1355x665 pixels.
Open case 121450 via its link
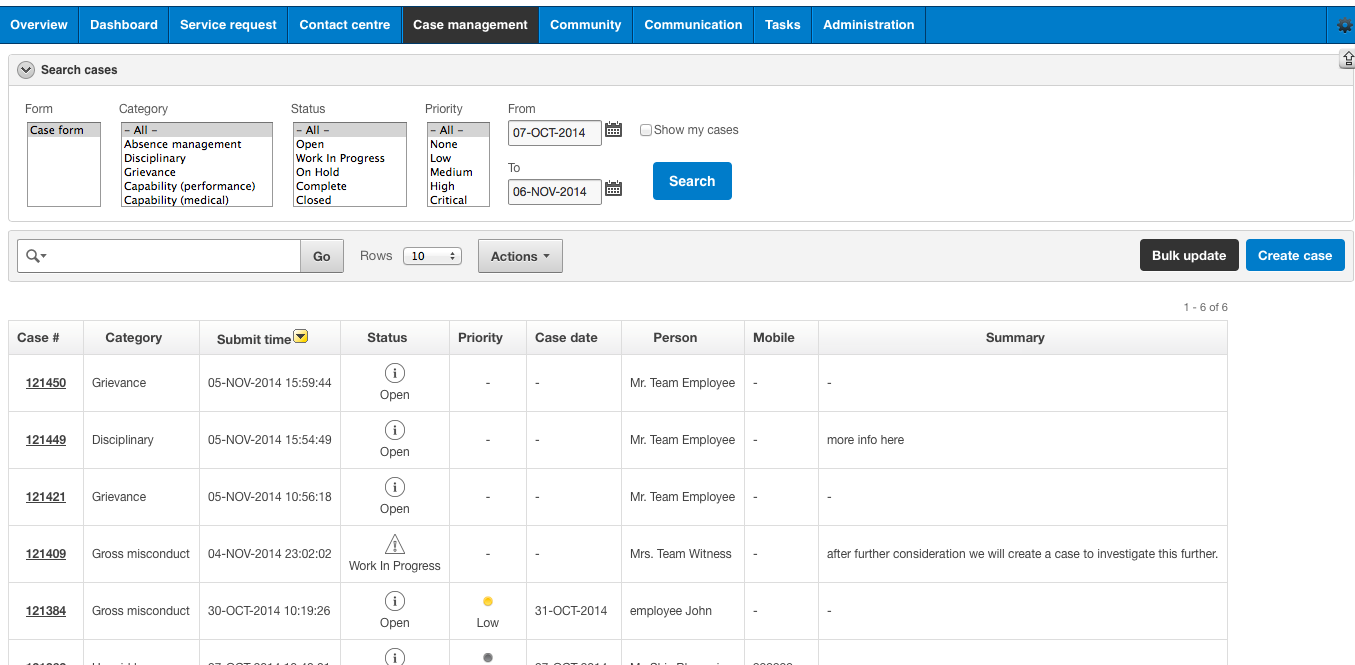(x=46, y=382)
